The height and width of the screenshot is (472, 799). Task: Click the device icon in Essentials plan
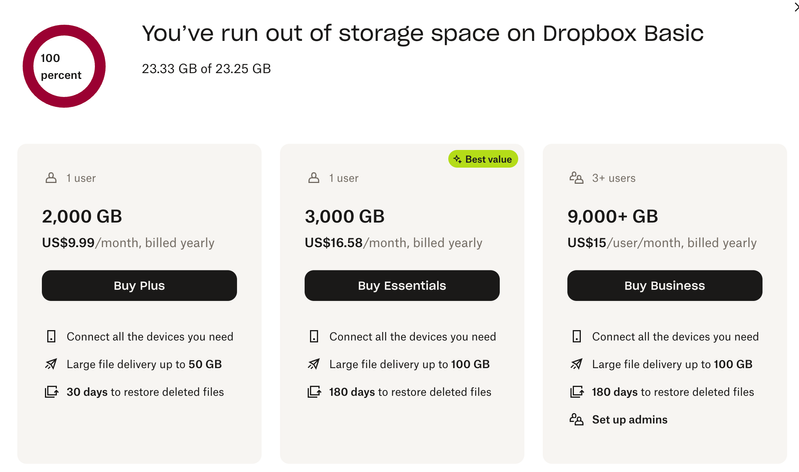[313, 337]
